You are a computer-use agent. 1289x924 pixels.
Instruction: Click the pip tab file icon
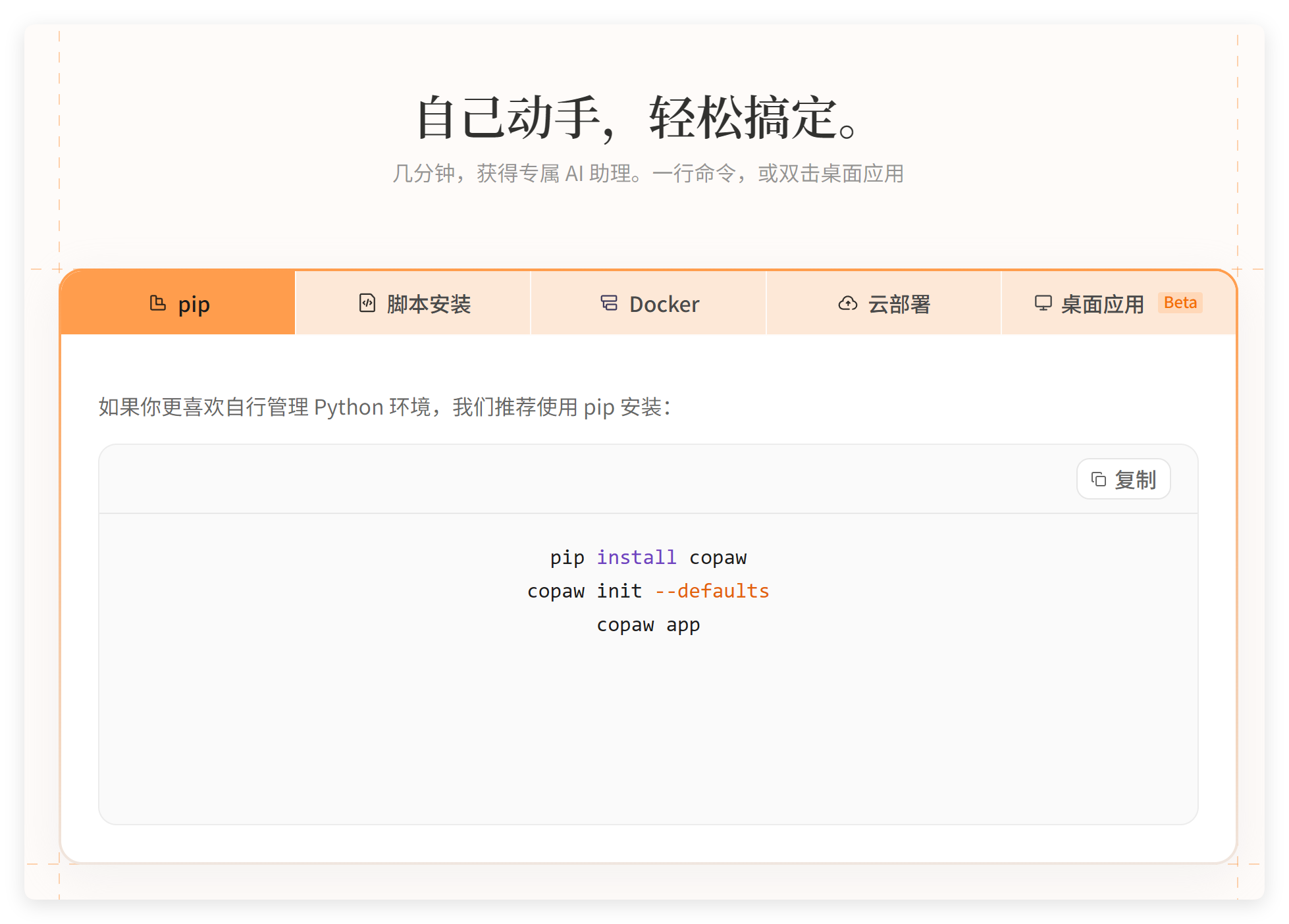point(157,303)
